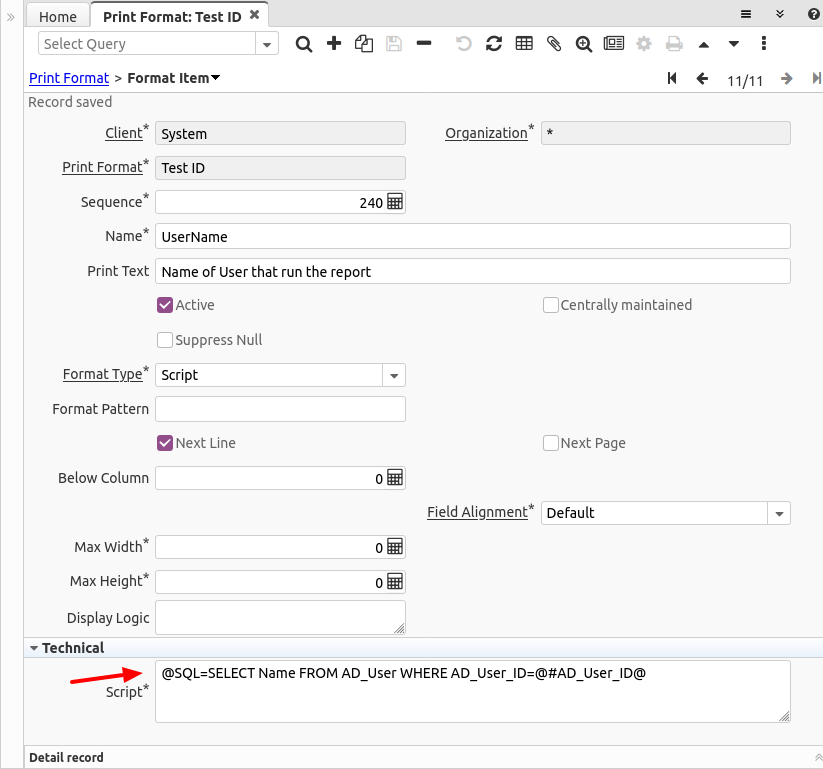Switch to grid view using table icon
This screenshot has height=769, width=823.
point(523,44)
